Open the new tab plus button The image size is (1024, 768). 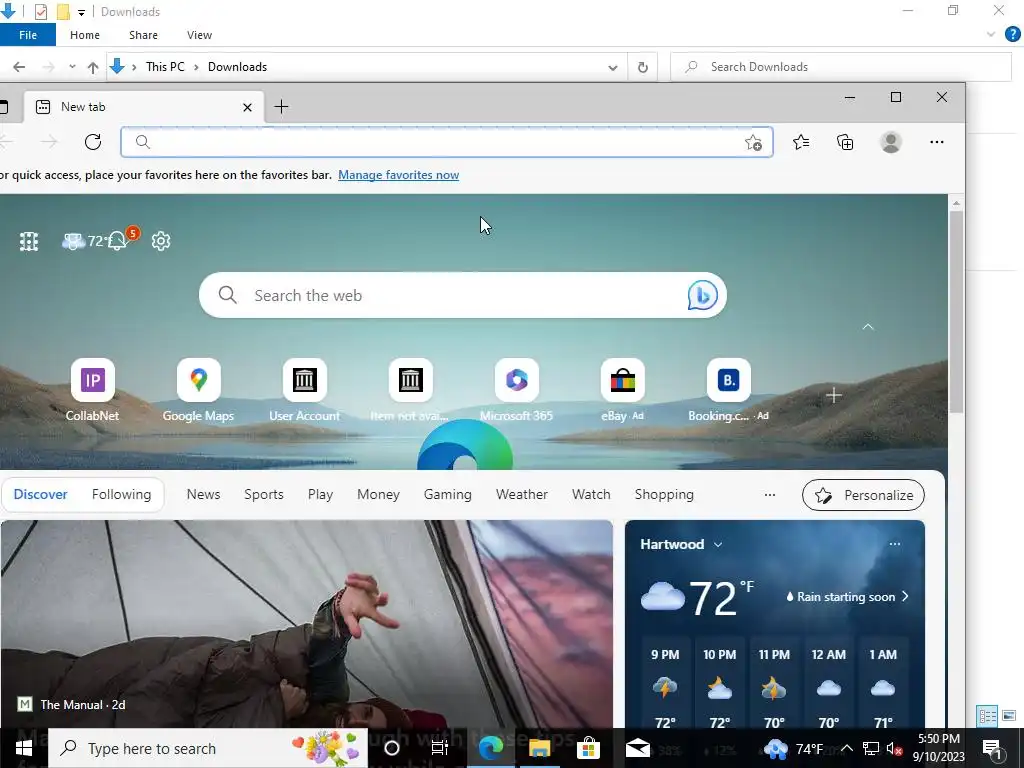pos(281,107)
